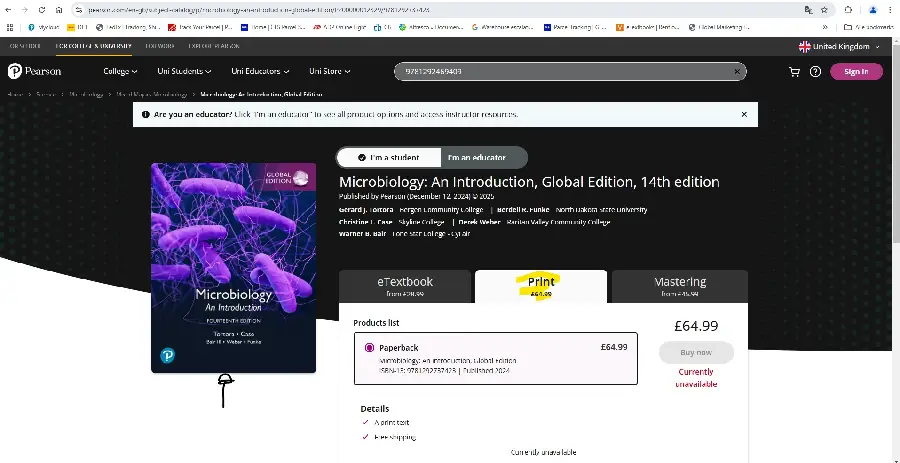This screenshot has height=463, width=900.
Task: Reload the page with the refresh icon
Action: [x=42, y=10]
